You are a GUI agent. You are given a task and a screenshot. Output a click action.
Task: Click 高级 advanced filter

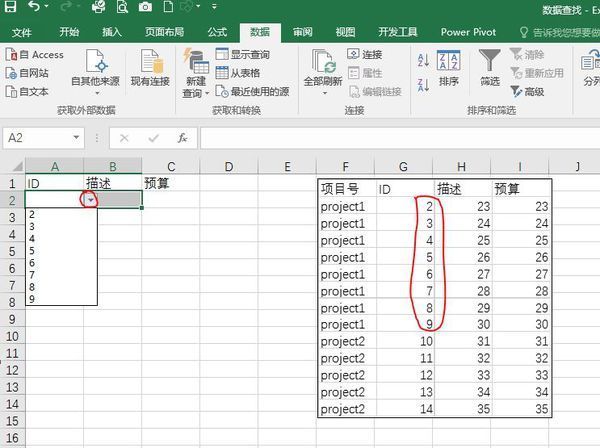pyautogui.click(x=527, y=91)
